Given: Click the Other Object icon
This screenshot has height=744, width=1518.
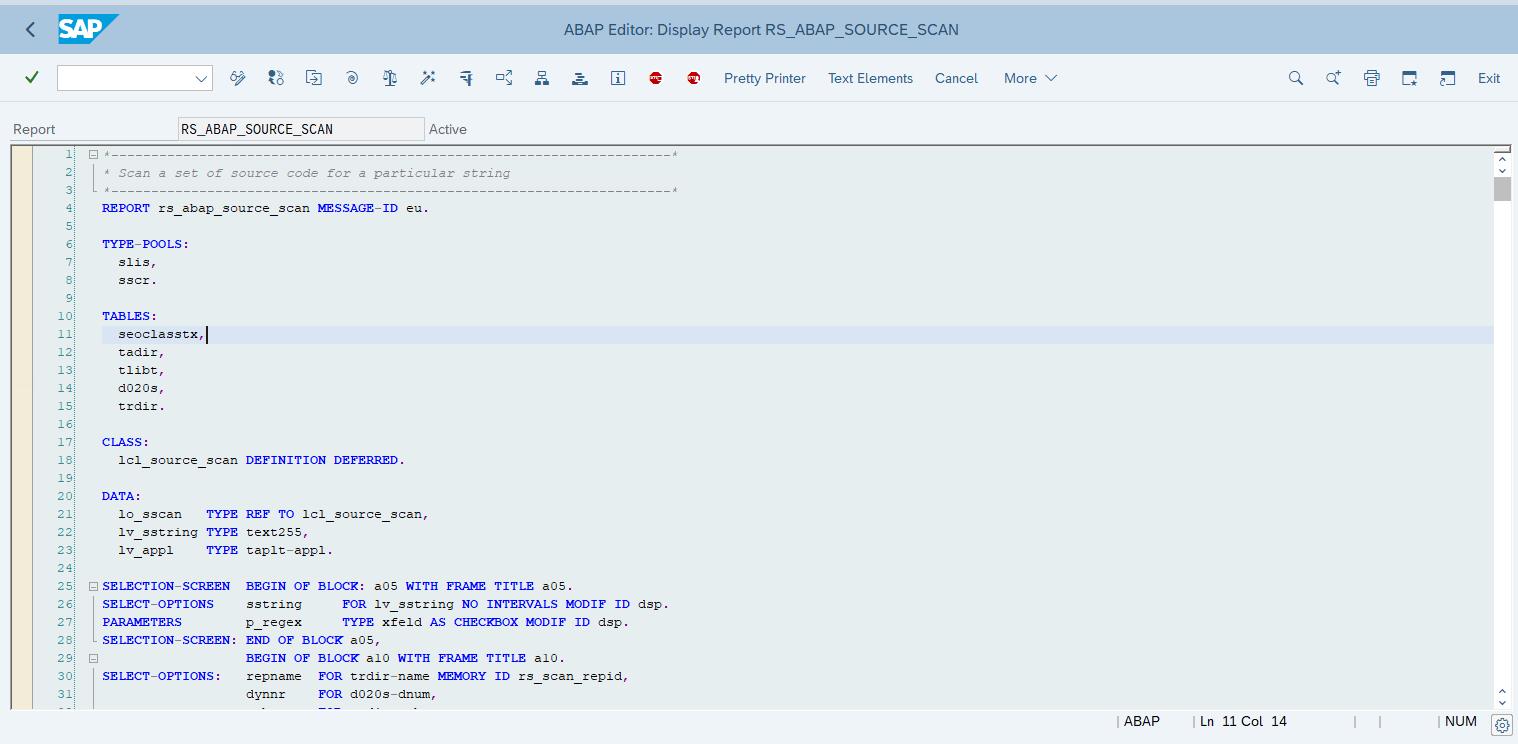Looking at the screenshot, I should tap(314, 78).
